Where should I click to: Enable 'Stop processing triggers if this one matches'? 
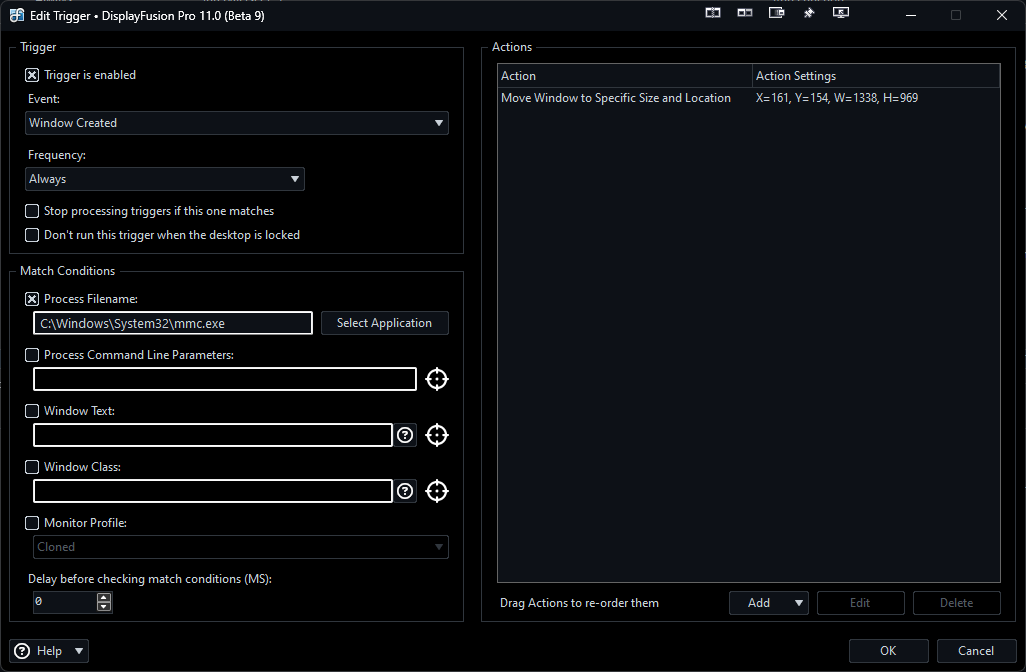click(32, 211)
